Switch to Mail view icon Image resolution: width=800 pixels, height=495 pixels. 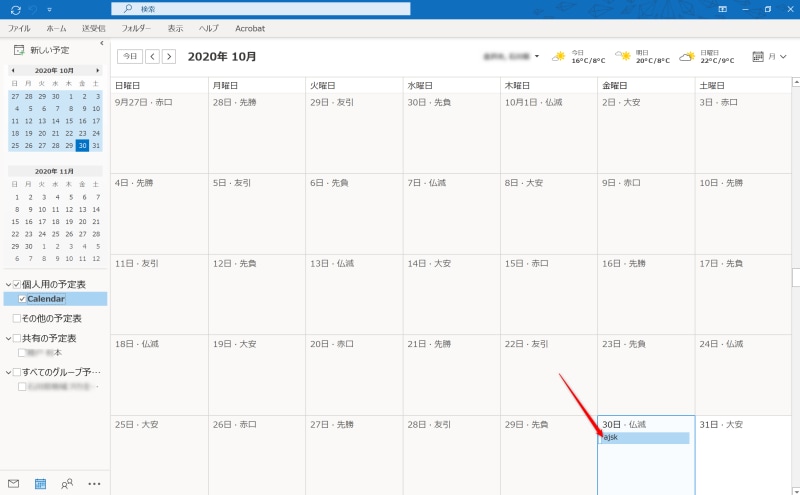14,483
